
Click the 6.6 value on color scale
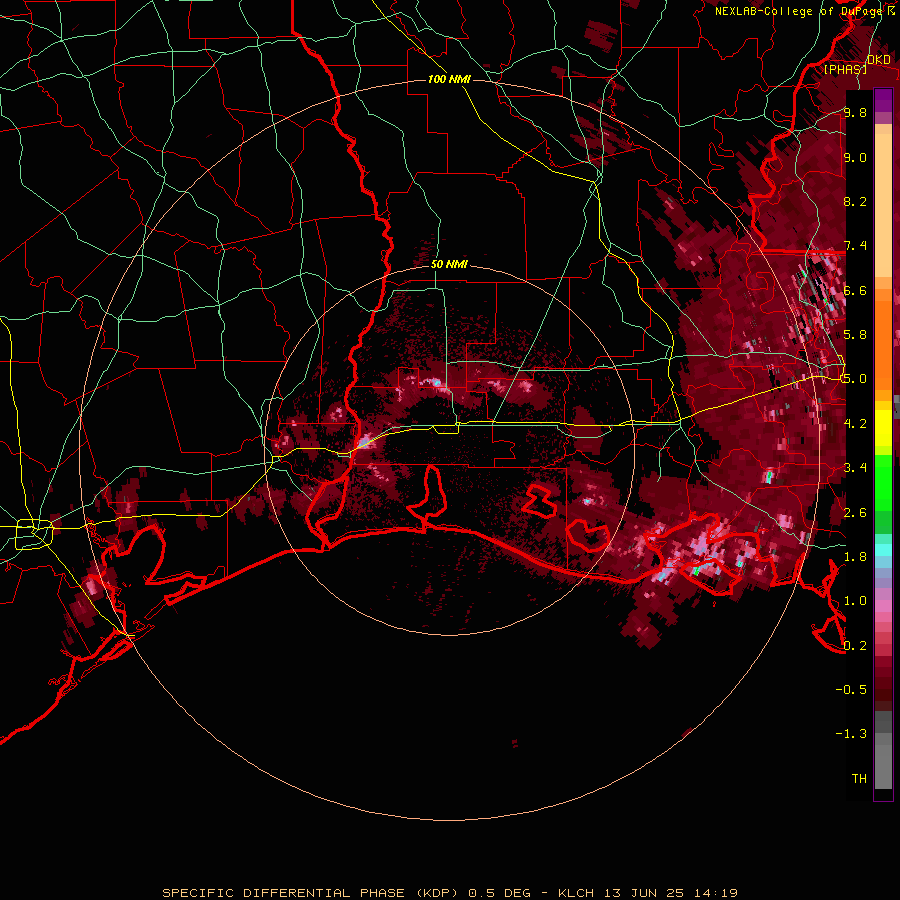click(x=855, y=290)
